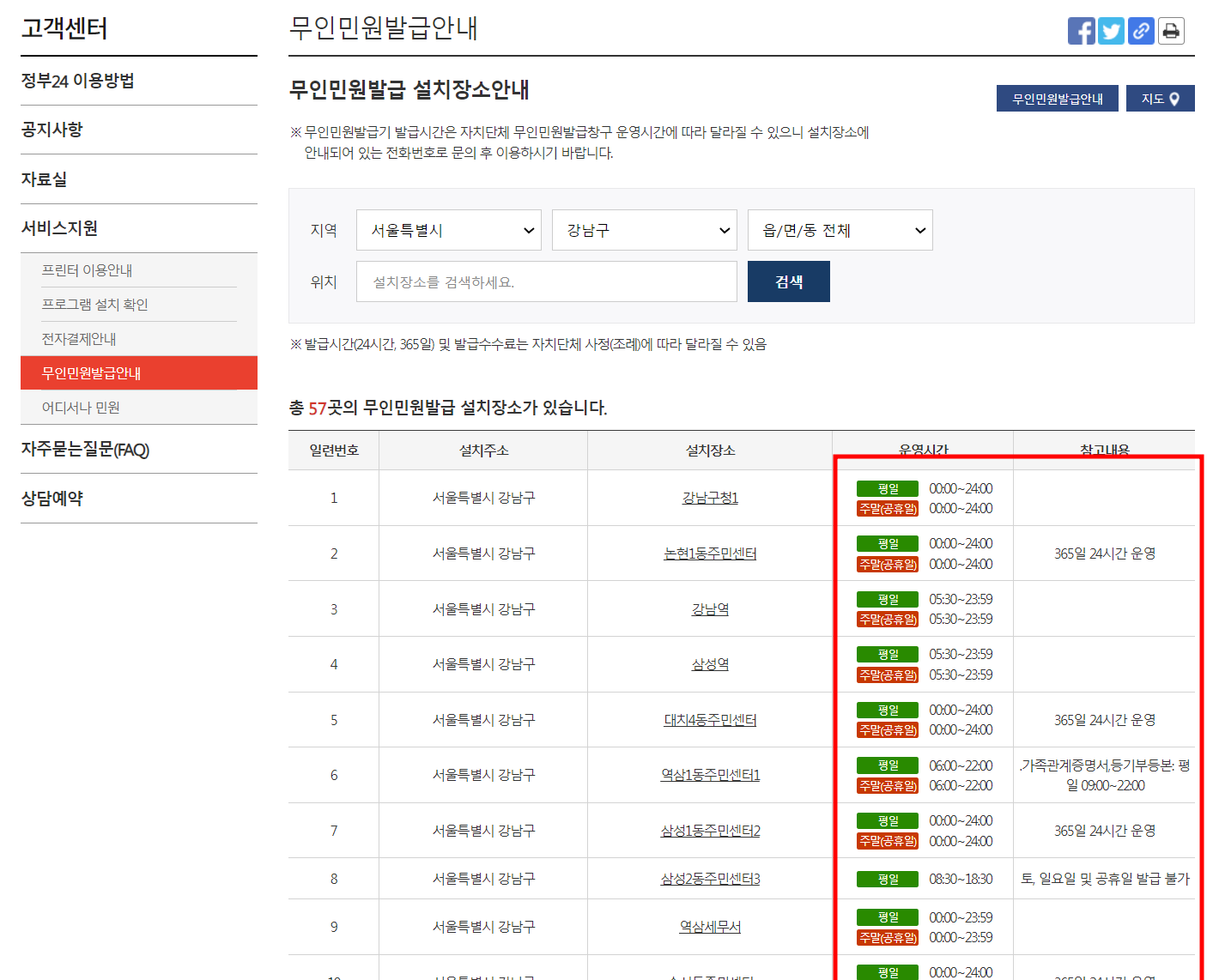Viewport: 1213px width, 980px height.
Task: Click 평일 badge in 삼성2동주민센터3 row
Action: coord(888,879)
